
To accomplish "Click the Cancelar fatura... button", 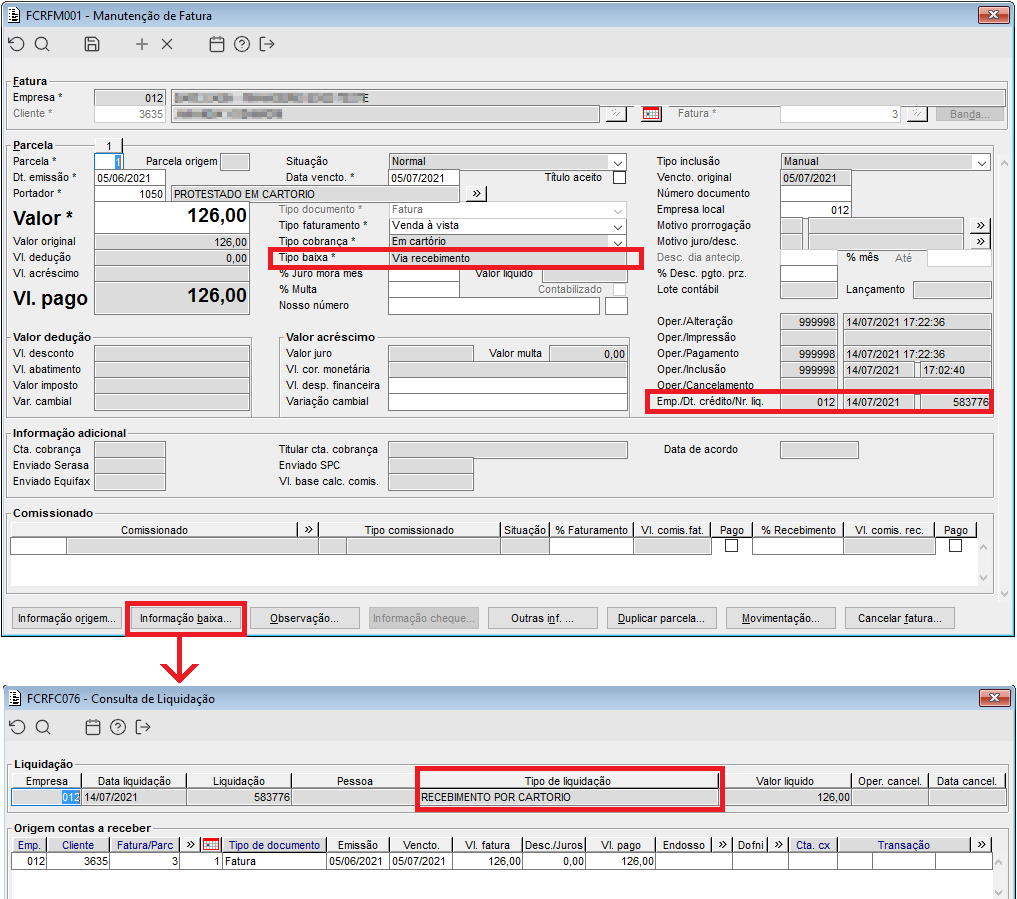I will (x=900, y=618).
